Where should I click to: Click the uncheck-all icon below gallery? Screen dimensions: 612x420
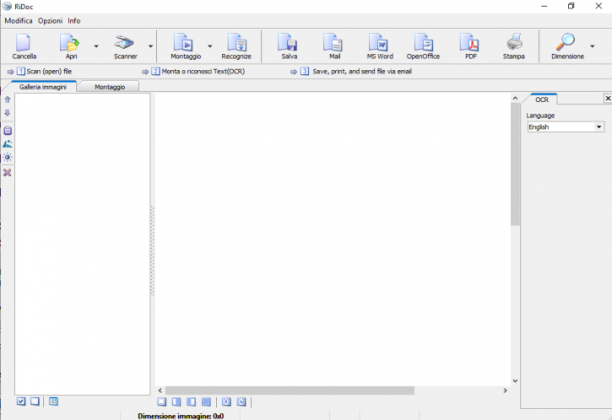point(35,401)
